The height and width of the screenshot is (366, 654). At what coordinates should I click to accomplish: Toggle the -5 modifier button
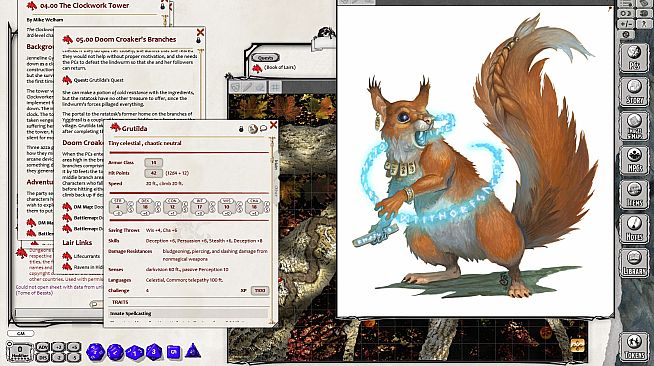[x=73, y=357]
